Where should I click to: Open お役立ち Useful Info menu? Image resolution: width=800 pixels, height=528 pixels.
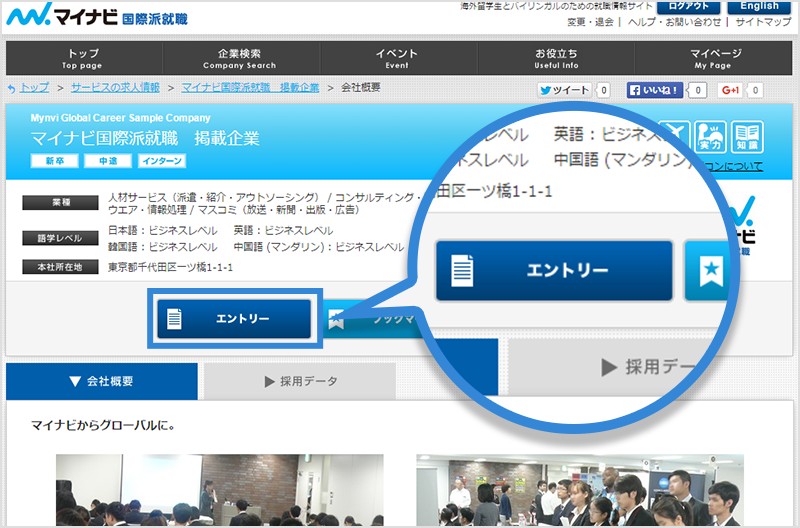pyautogui.click(x=556, y=58)
